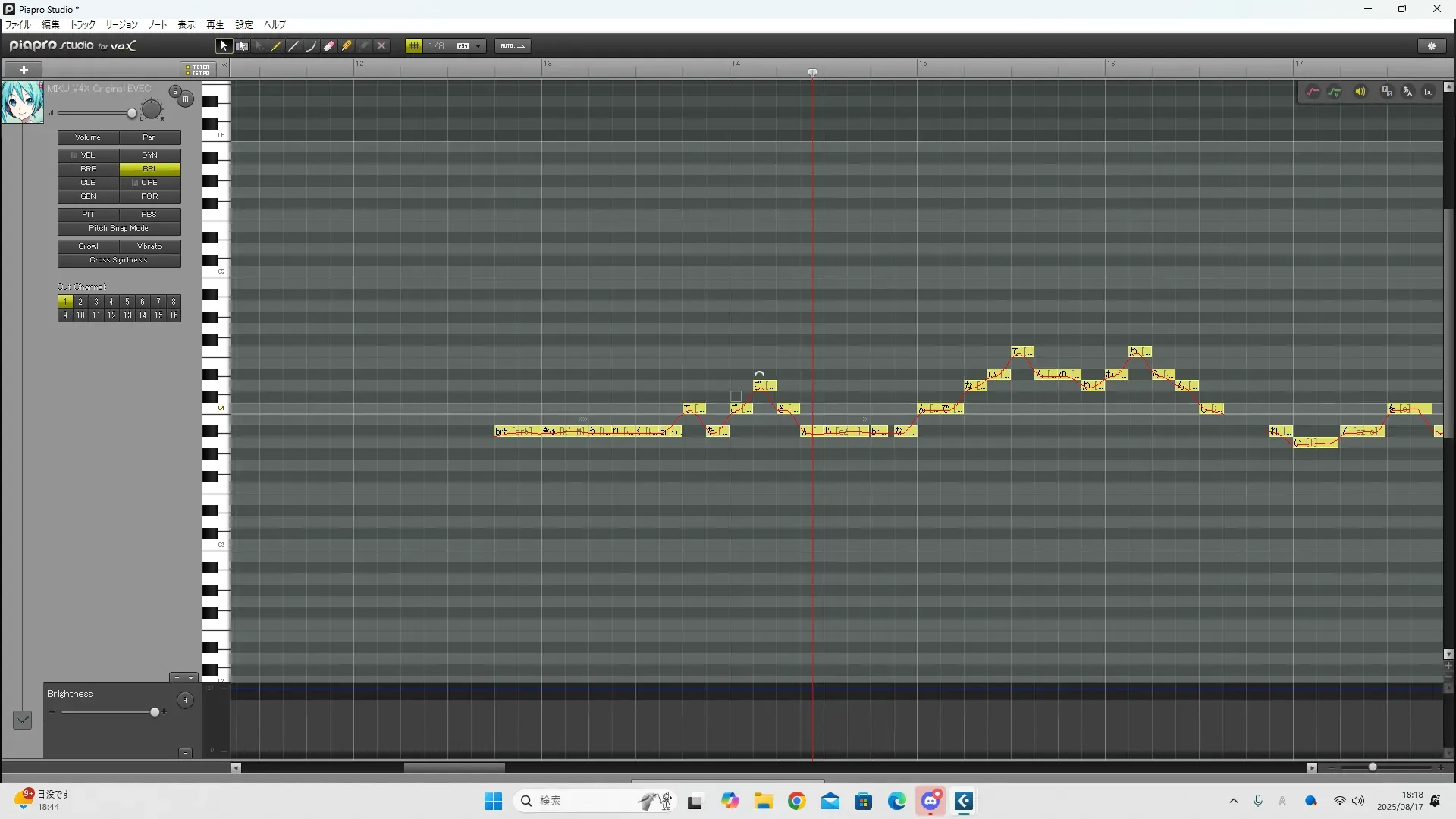Select the Vibrato parameter button

(x=149, y=246)
